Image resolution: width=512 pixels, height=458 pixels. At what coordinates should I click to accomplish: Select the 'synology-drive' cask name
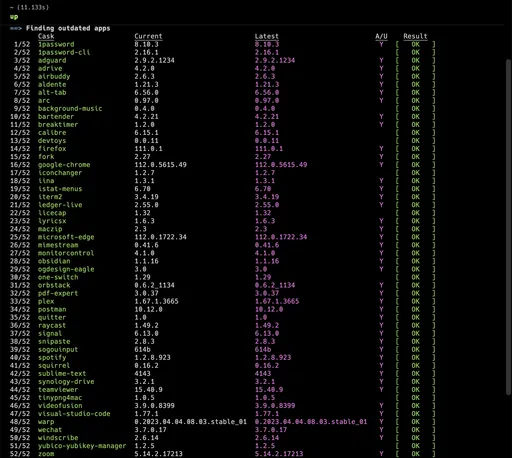[x=66, y=382]
